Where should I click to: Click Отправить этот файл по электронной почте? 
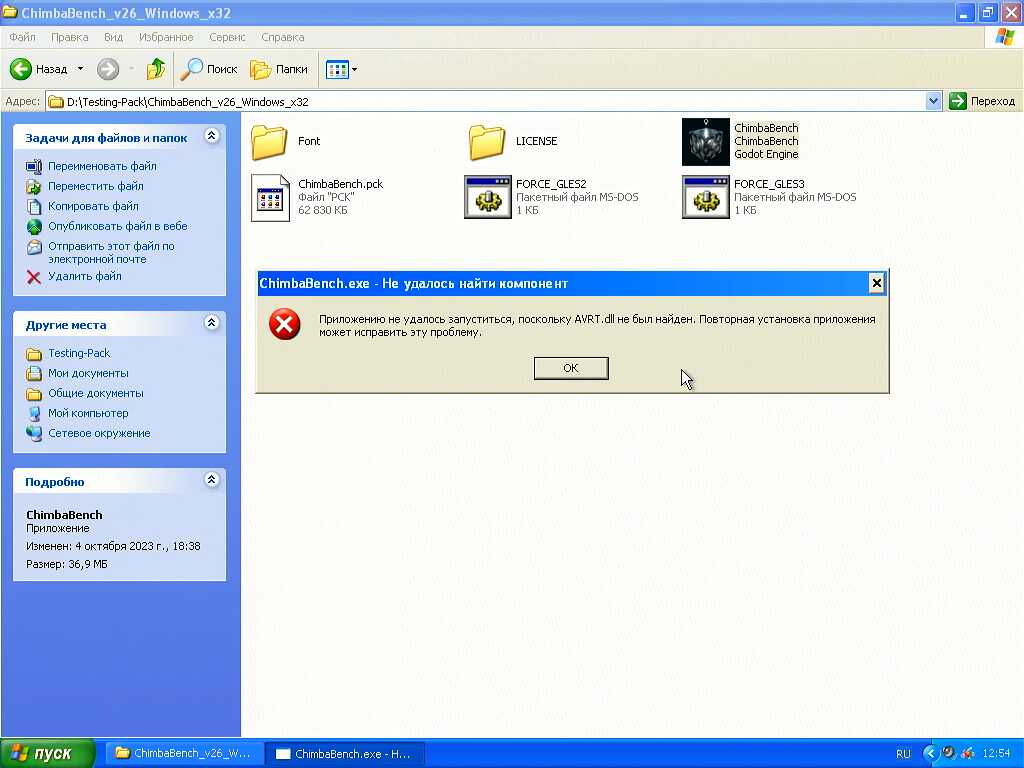click(x=111, y=253)
